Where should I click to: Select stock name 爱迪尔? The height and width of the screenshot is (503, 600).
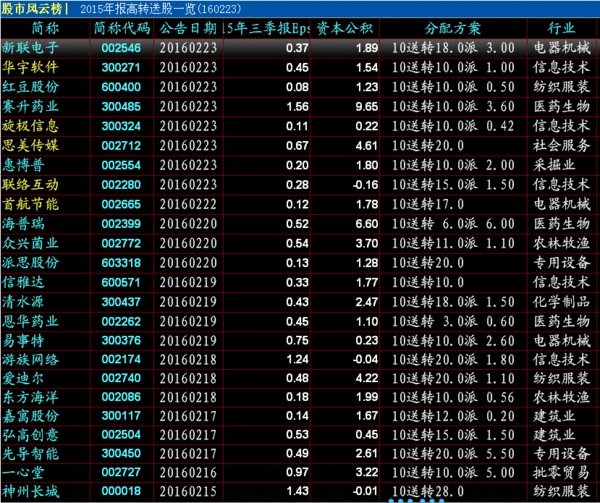click(x=23, y=378)
